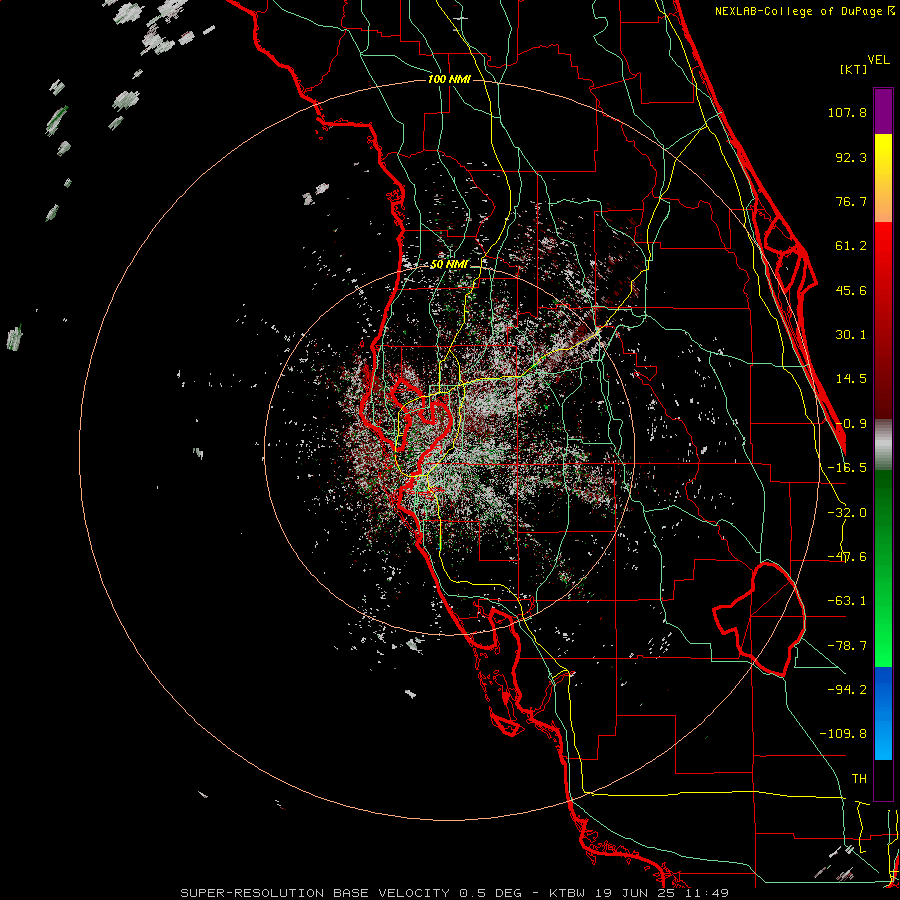Select the -109.8 scale value
This screenshot has width=900, height=900.
(x=843, y=734)
